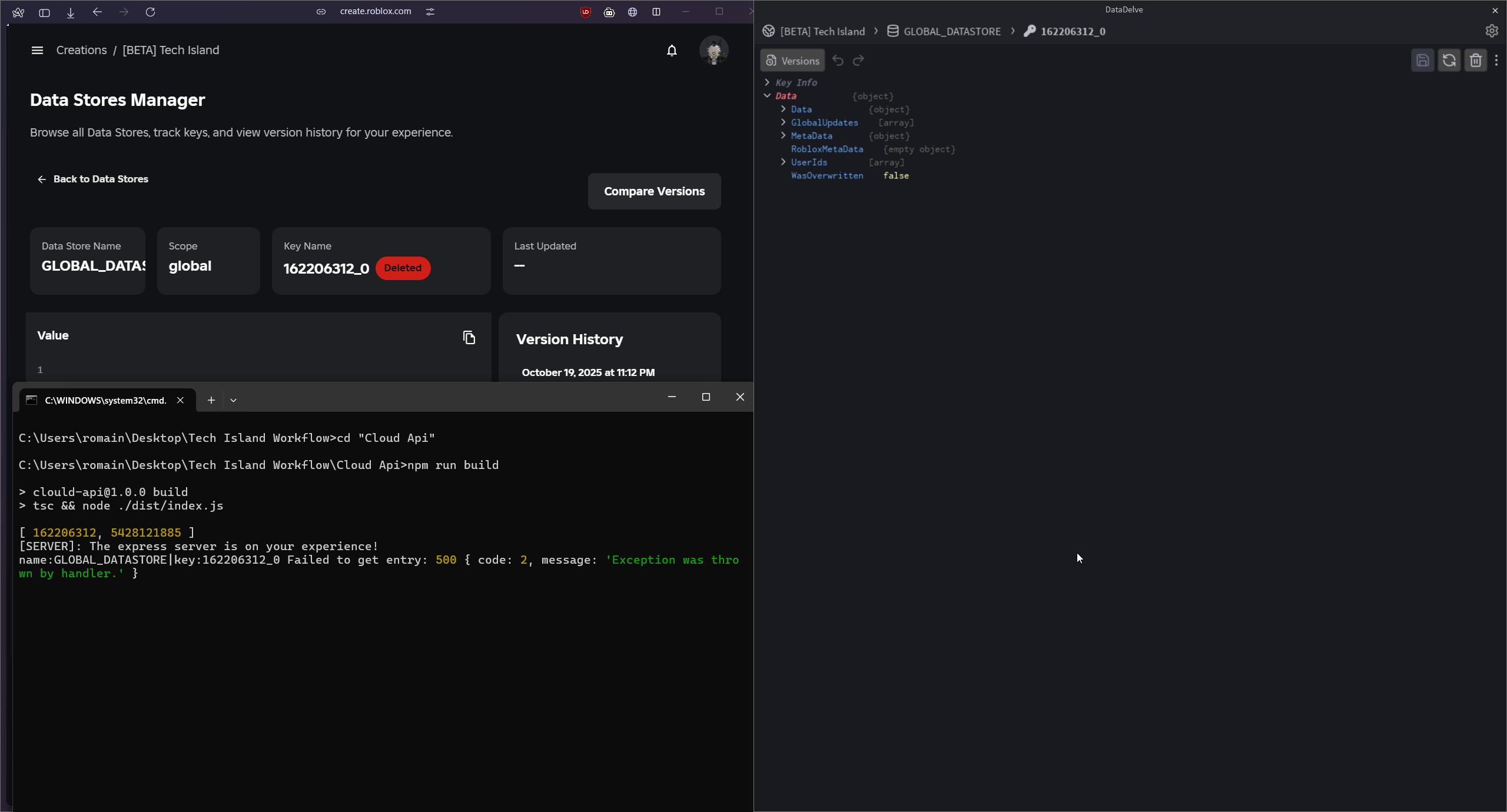Expand the UserIds array

(783, 162)
